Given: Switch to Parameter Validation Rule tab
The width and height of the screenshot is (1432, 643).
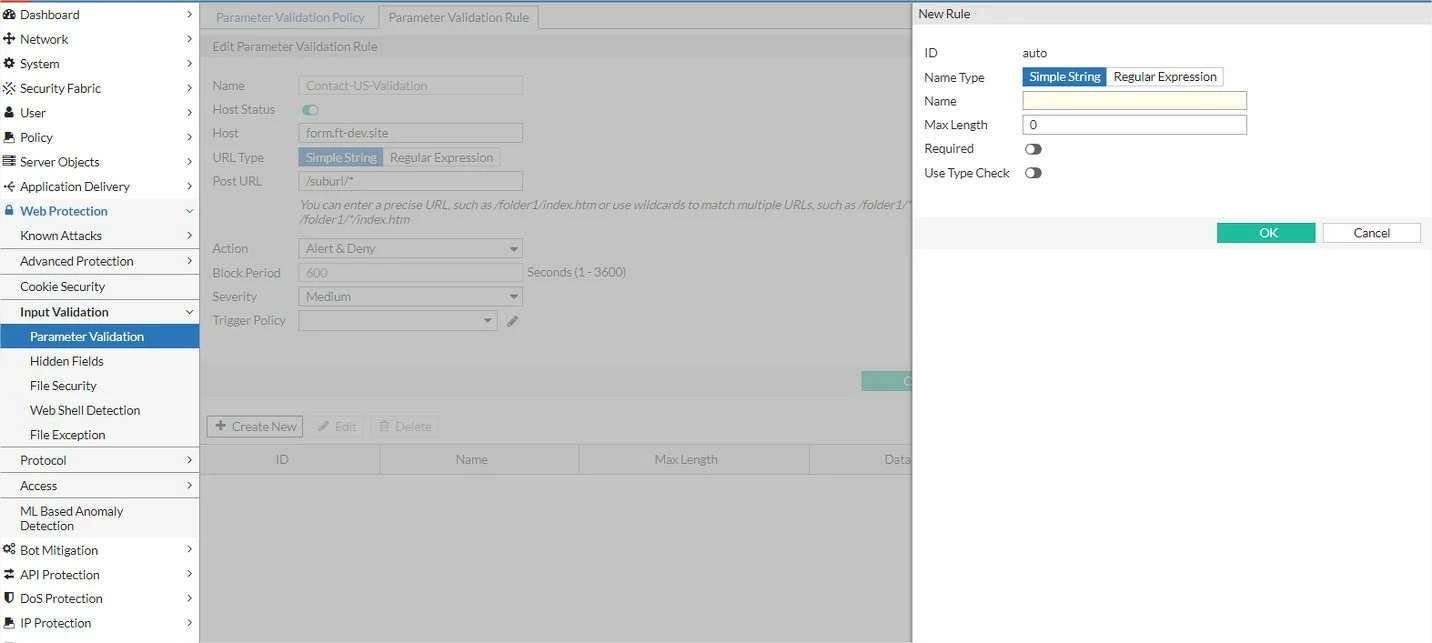Looking at the screenshot, I should (x=459, y=17).
